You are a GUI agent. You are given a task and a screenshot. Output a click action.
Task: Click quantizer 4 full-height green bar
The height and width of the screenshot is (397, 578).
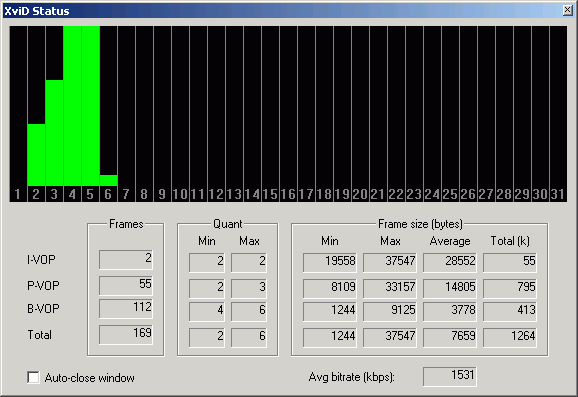tap(72, 106)
